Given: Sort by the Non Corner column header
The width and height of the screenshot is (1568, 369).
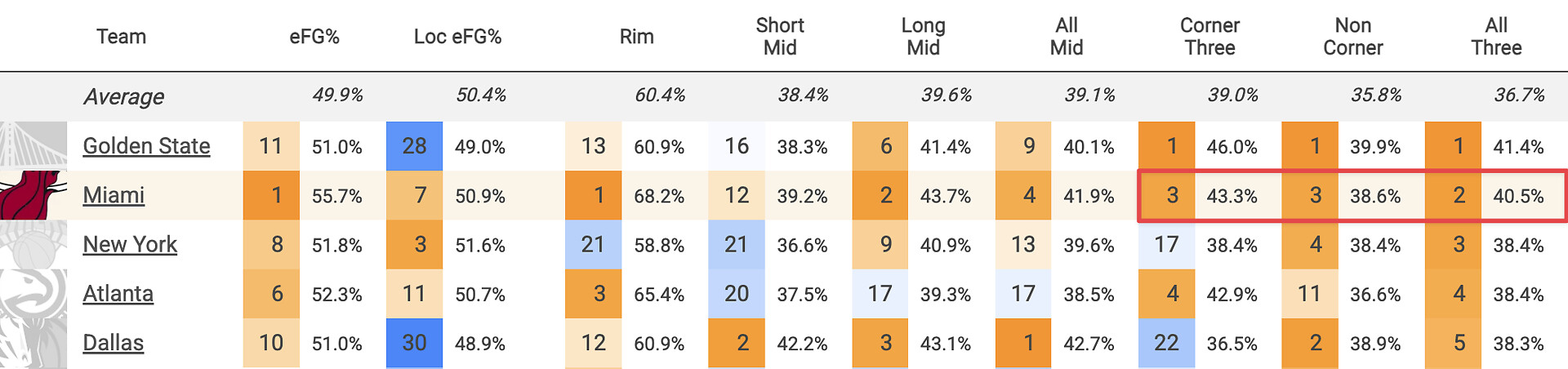Looking at the screenshot, I should point(1352,37).
